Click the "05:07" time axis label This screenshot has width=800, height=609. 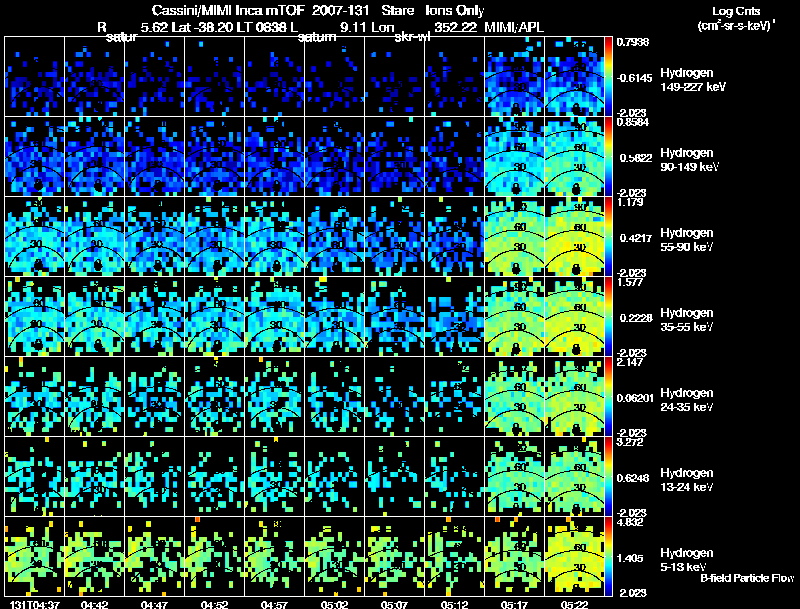point(394,604)
